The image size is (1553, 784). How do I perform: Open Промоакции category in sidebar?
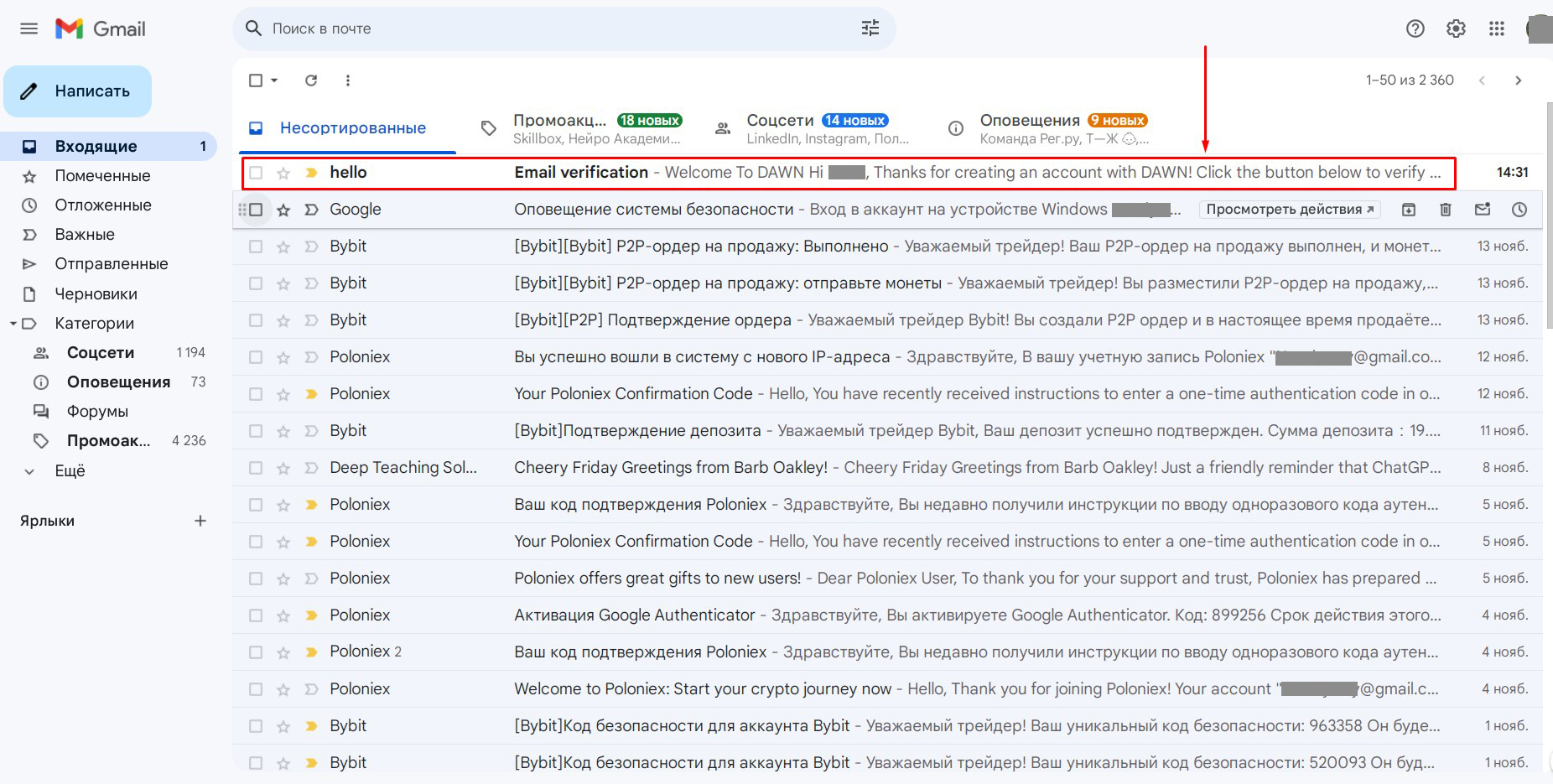point(108,440)
